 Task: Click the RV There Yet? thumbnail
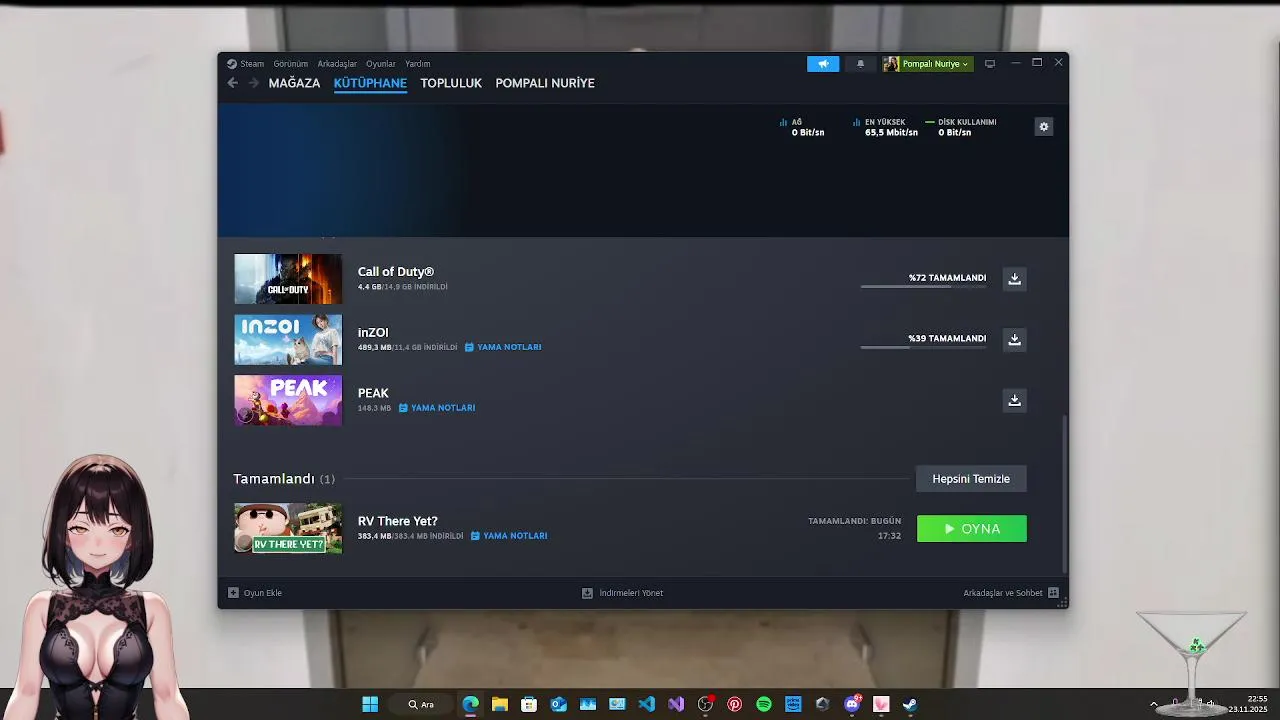[x=288, y=528]
